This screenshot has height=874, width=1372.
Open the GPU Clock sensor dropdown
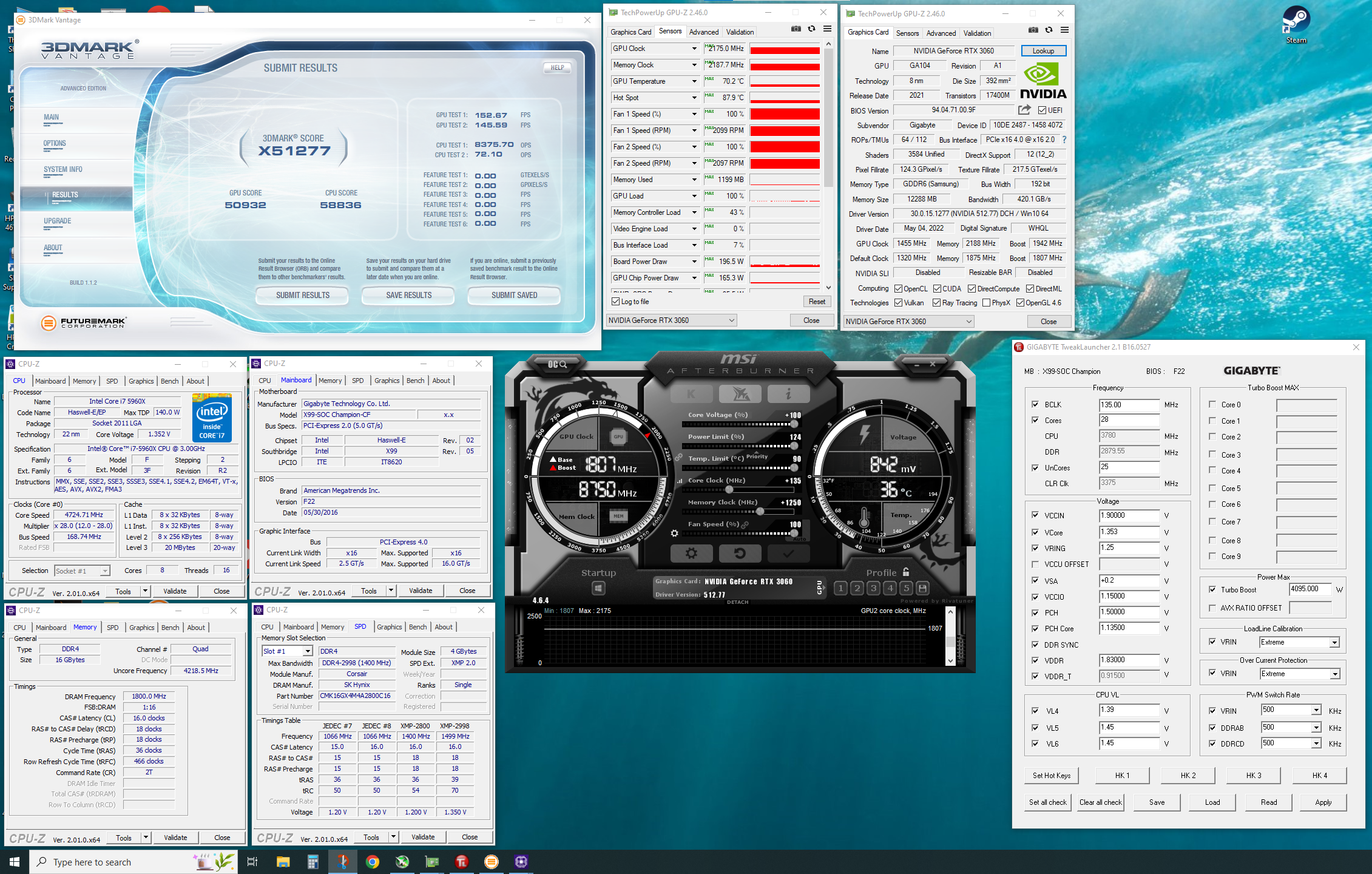pyautogui.click(x=694, y=49)
